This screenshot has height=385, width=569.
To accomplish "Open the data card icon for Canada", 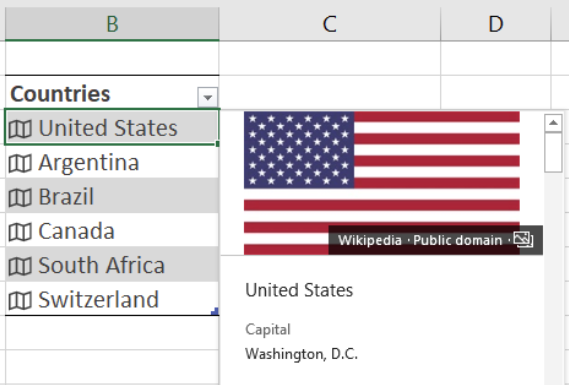I will click(20, 232).
